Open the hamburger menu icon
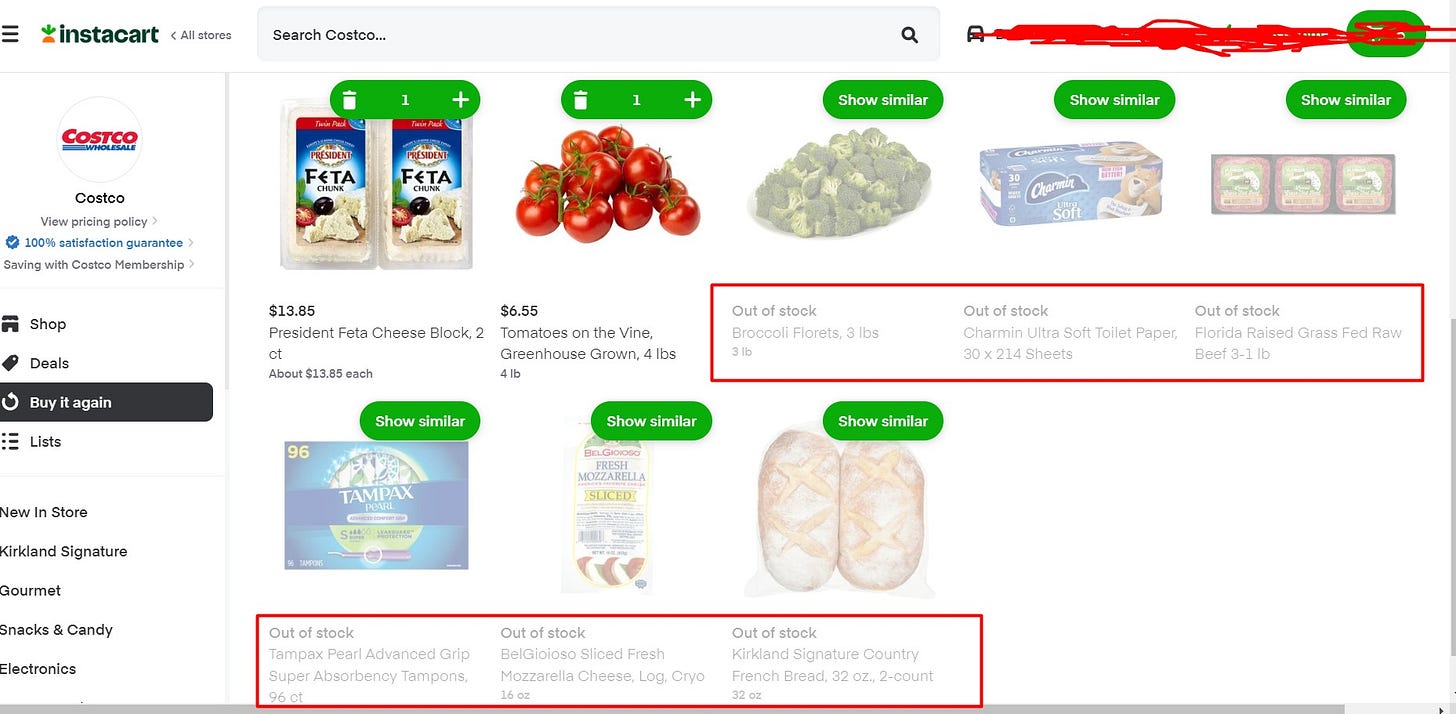This screenshot has height=714, width=1456. 9,34
